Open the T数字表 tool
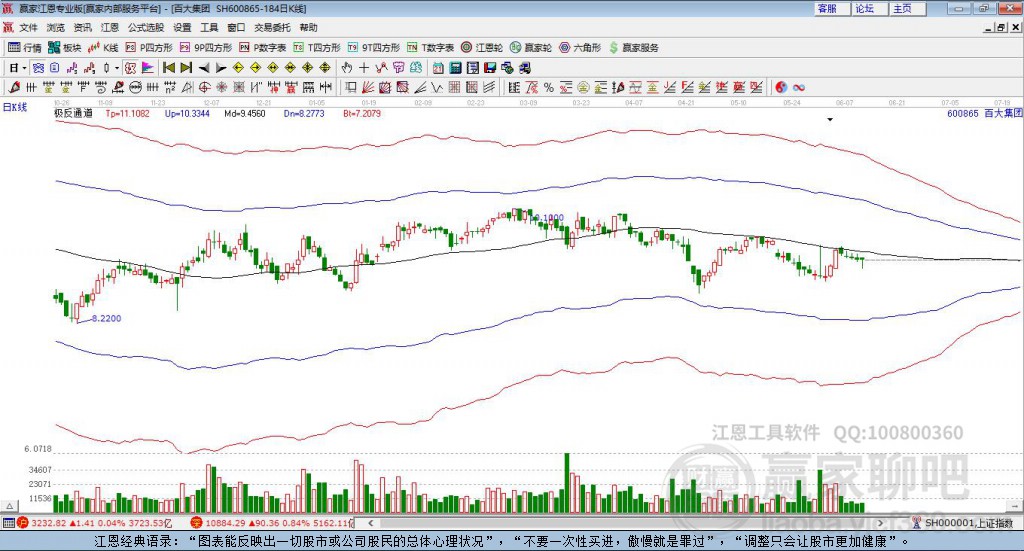Screen dimensions: 1024x551 [430, 48]
